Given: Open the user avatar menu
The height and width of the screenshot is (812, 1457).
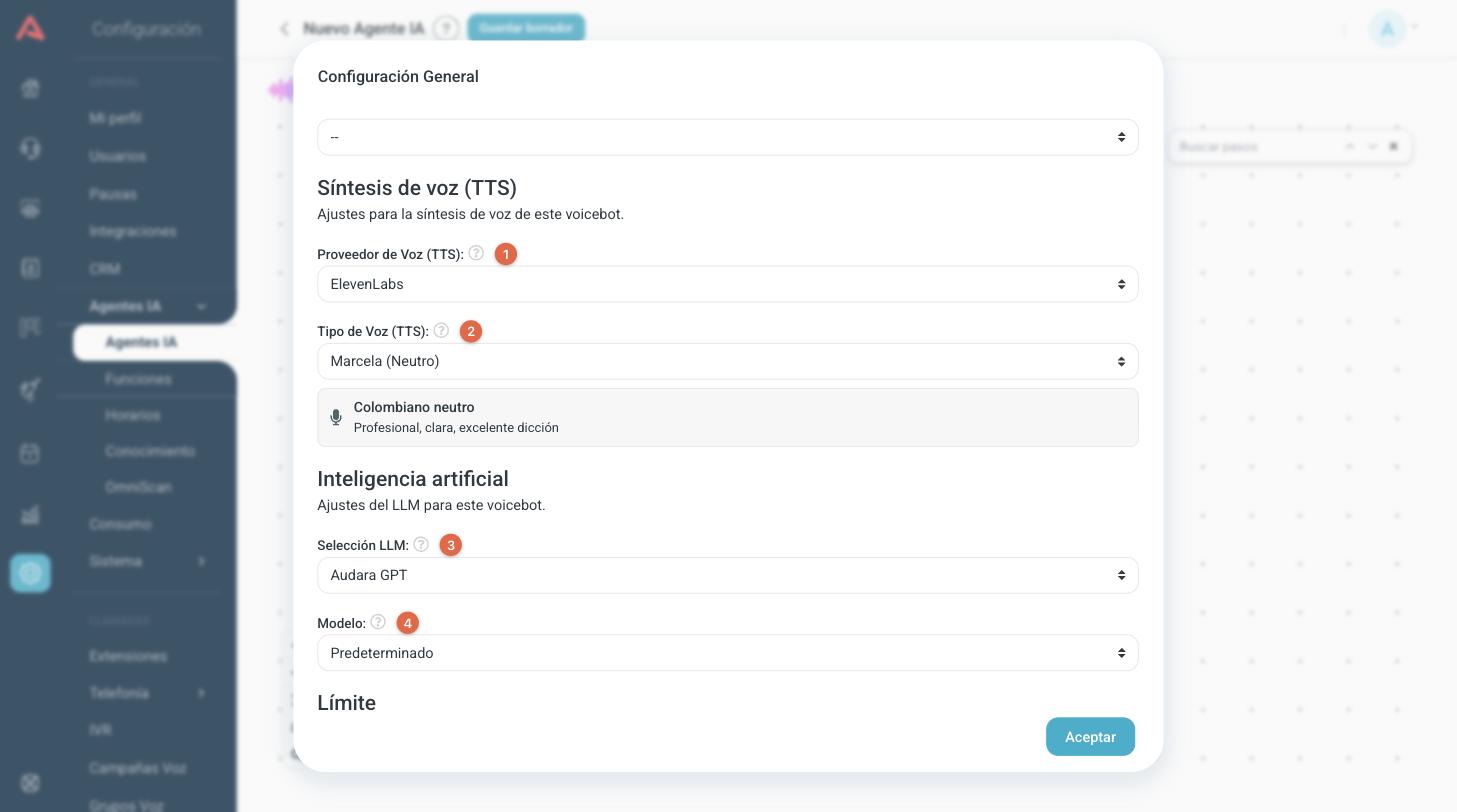Looking at the screenshot, I should pyautogui.click(x=1388, y=29).
